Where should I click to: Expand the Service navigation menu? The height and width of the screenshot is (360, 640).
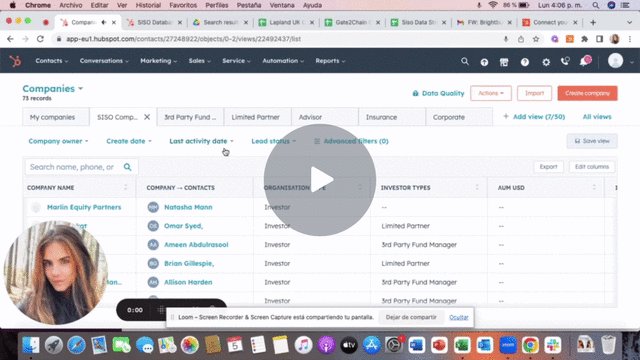tap(236, 61)
